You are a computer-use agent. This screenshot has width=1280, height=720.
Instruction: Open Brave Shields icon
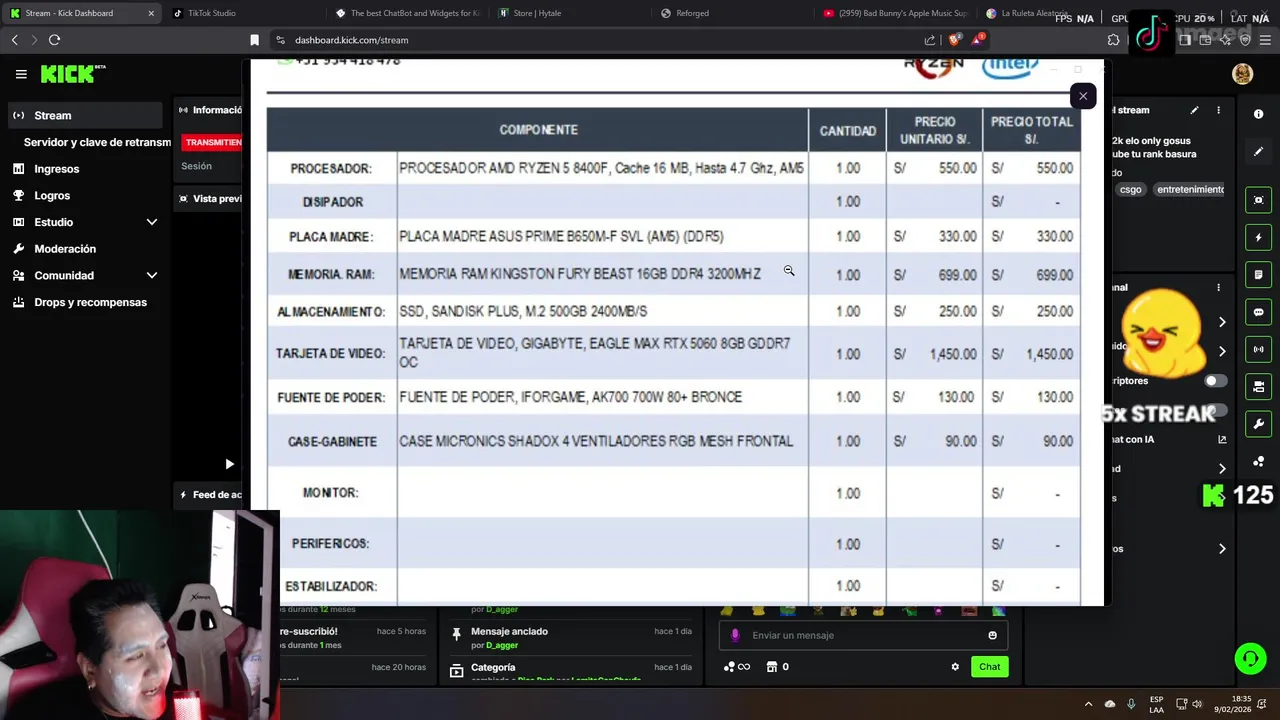point(954,40)
